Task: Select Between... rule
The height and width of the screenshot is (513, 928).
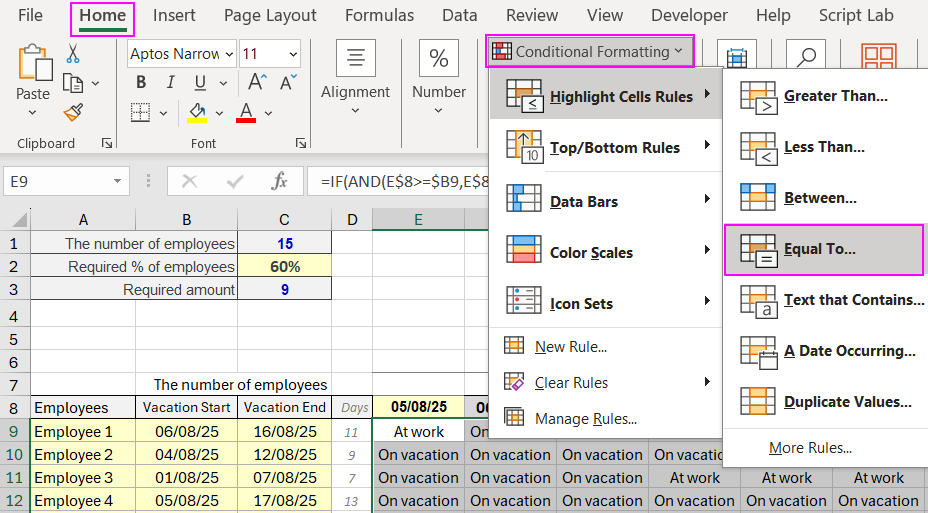Action: [x=824, y=198]
